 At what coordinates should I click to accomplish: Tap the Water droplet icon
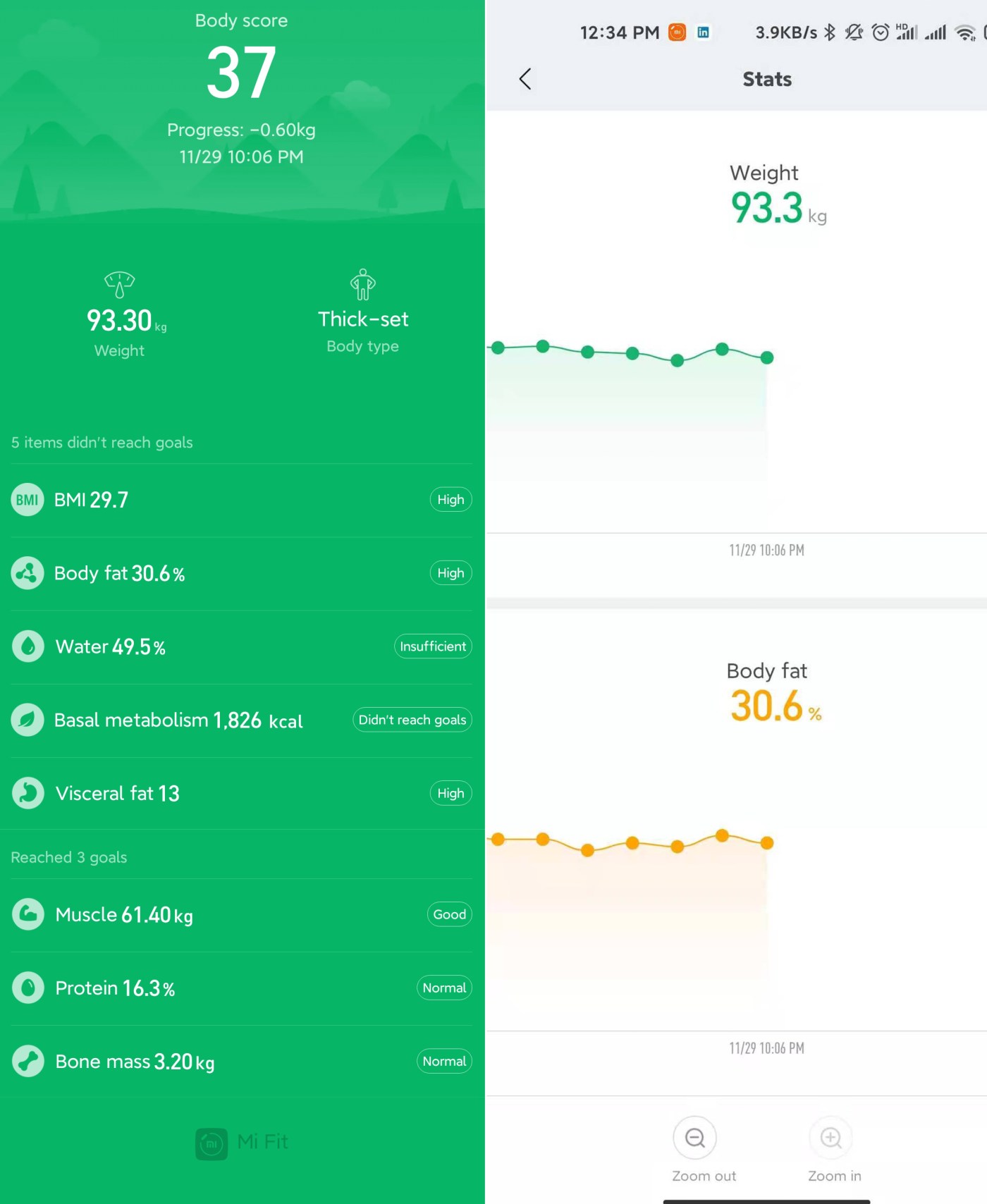27,646
